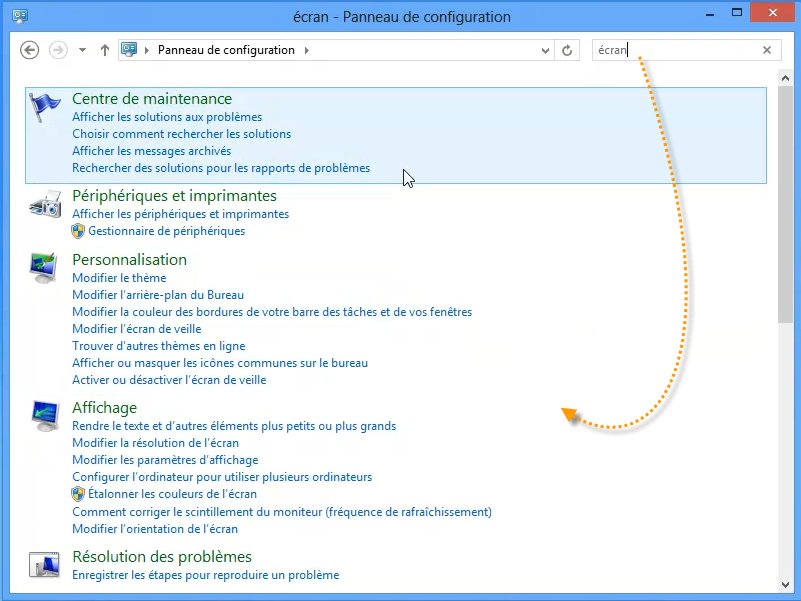Screen dimensions: 801x601
Task: Click the Centre de maintenance flag icon
Action: point(45,107)
